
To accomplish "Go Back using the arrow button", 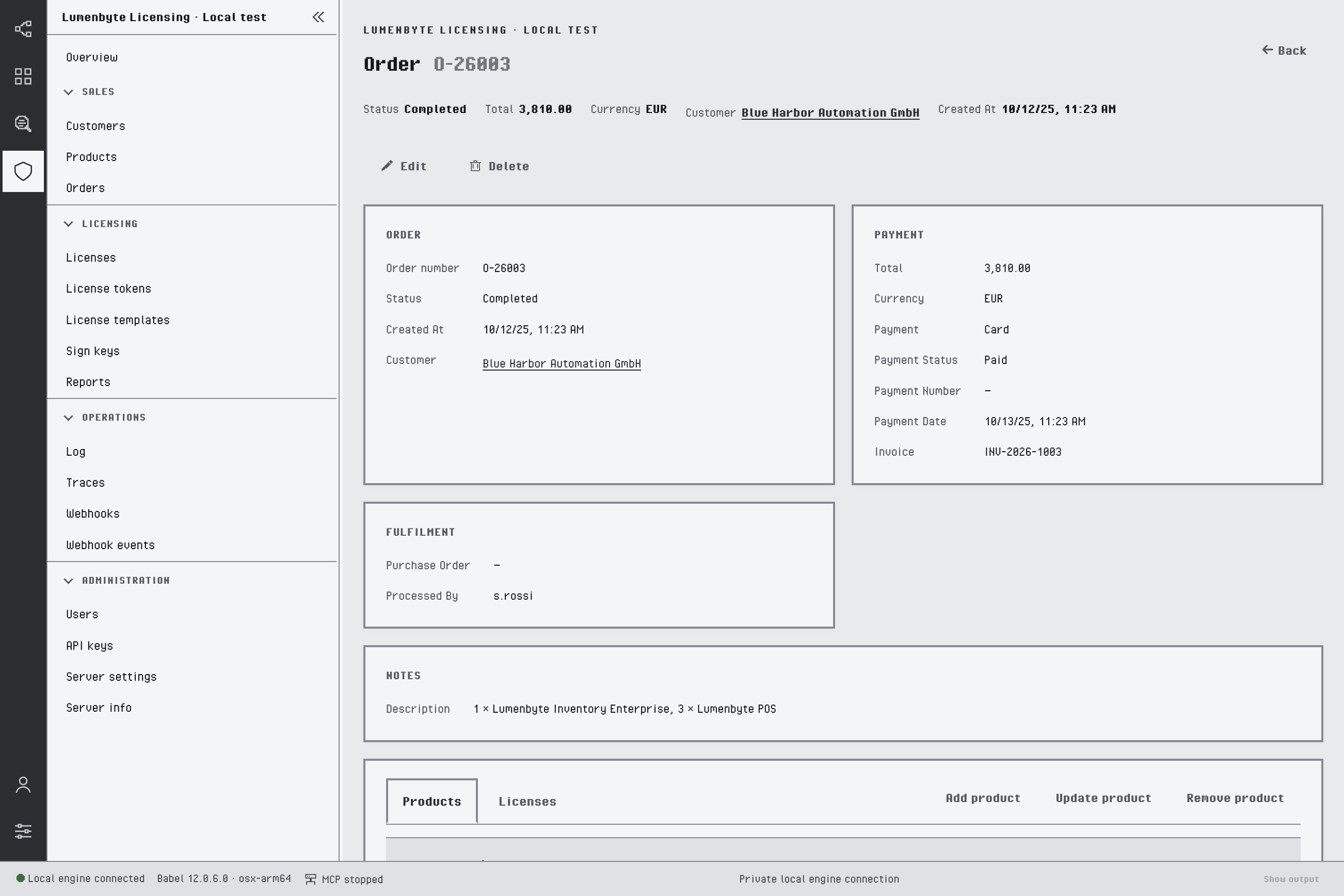I will tap(1284, 50).
